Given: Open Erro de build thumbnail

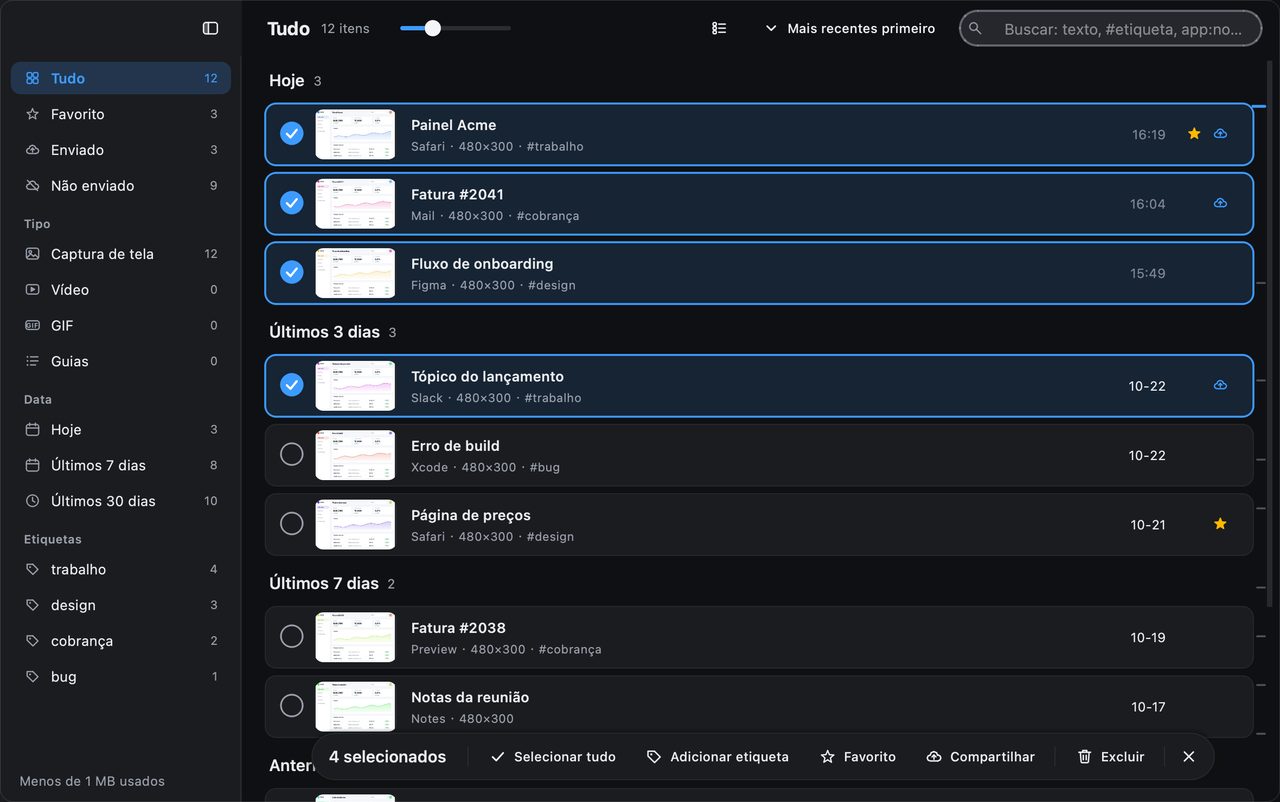Looking at the screenshot, I should tap(355, 455).
